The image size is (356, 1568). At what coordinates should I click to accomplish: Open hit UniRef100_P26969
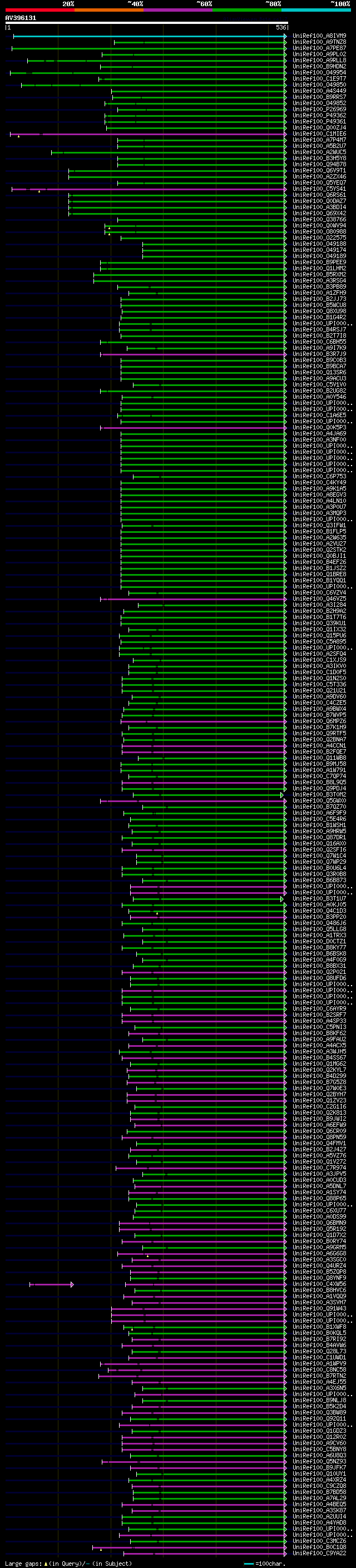point(319,110)
